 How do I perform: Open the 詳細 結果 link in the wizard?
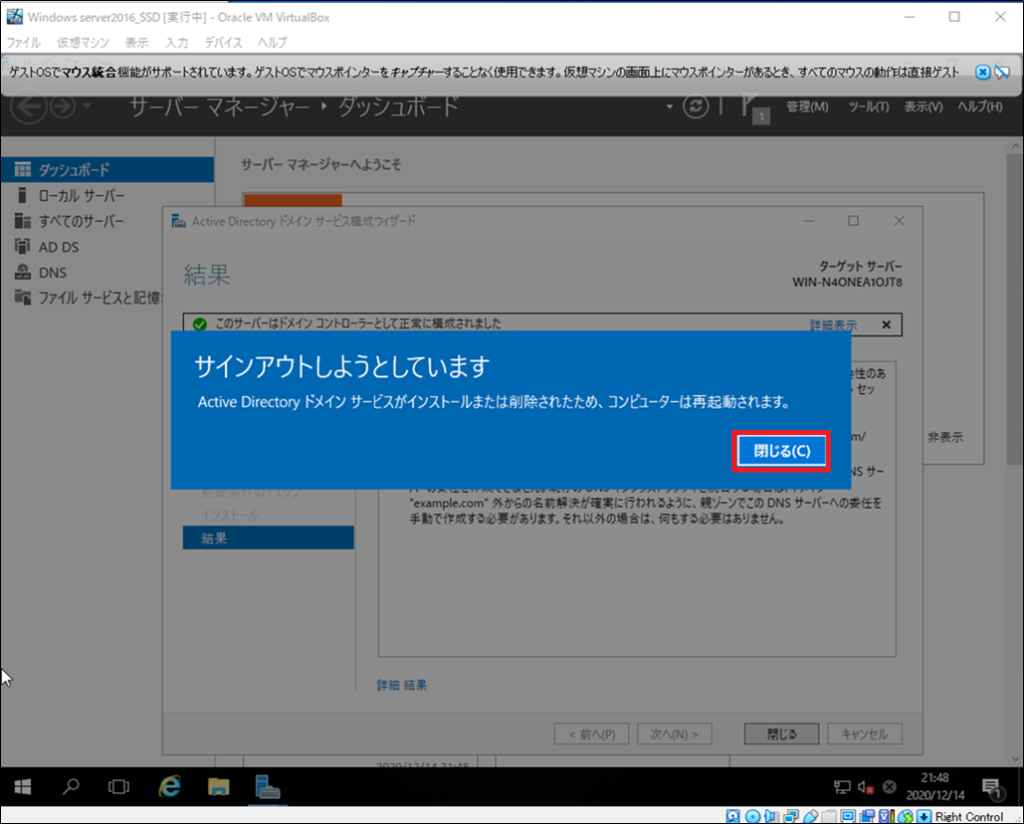402,685
